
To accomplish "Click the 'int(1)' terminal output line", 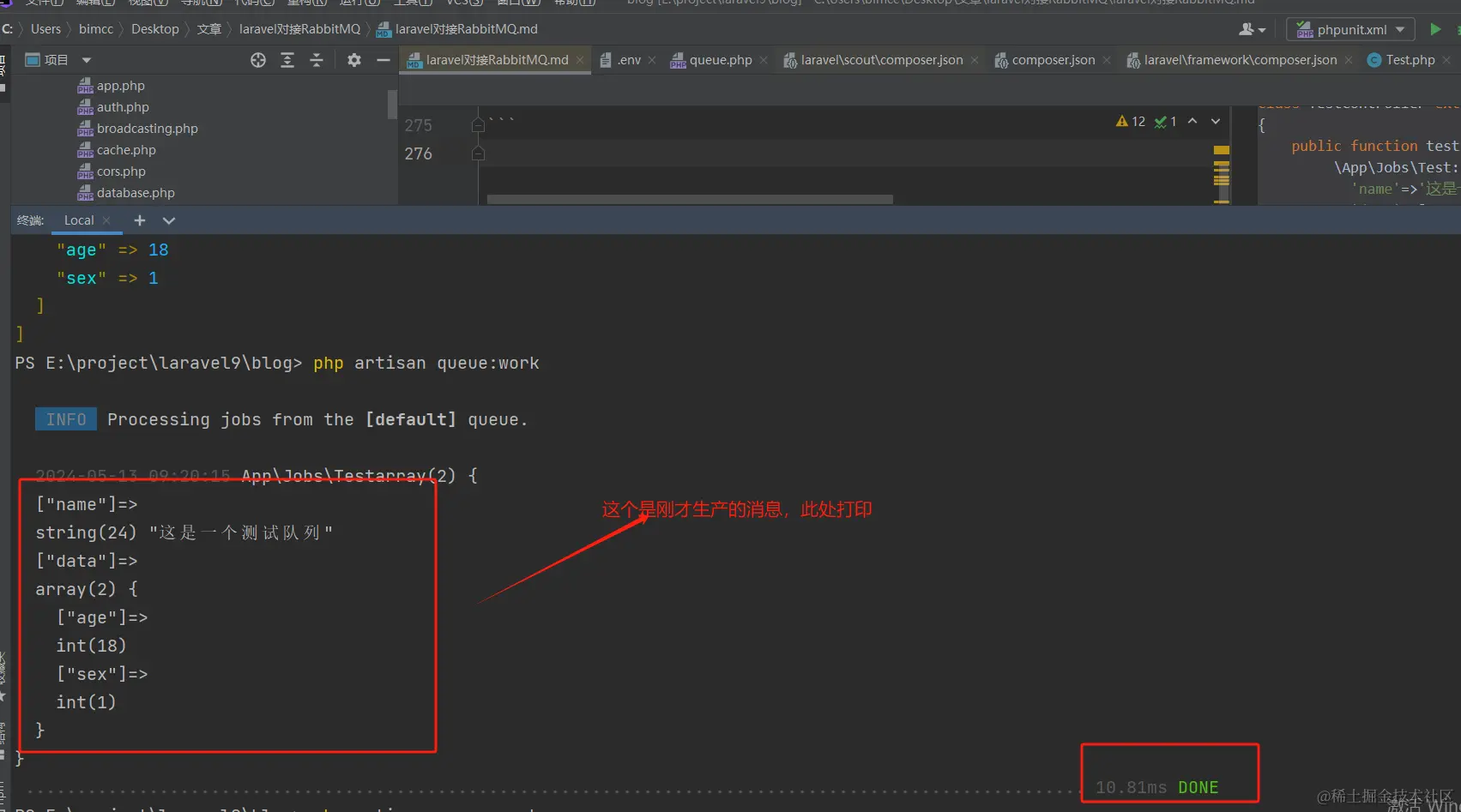I will pos(86,702).
